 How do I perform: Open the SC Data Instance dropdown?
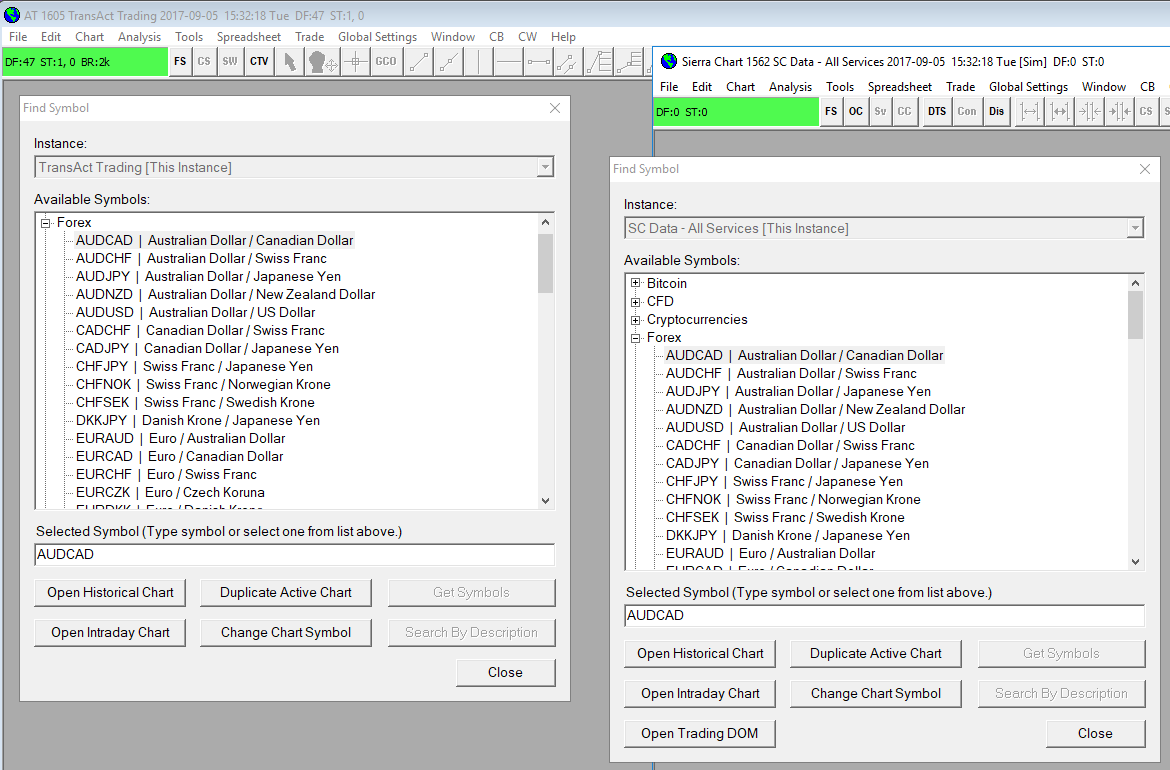(1135, 228)
